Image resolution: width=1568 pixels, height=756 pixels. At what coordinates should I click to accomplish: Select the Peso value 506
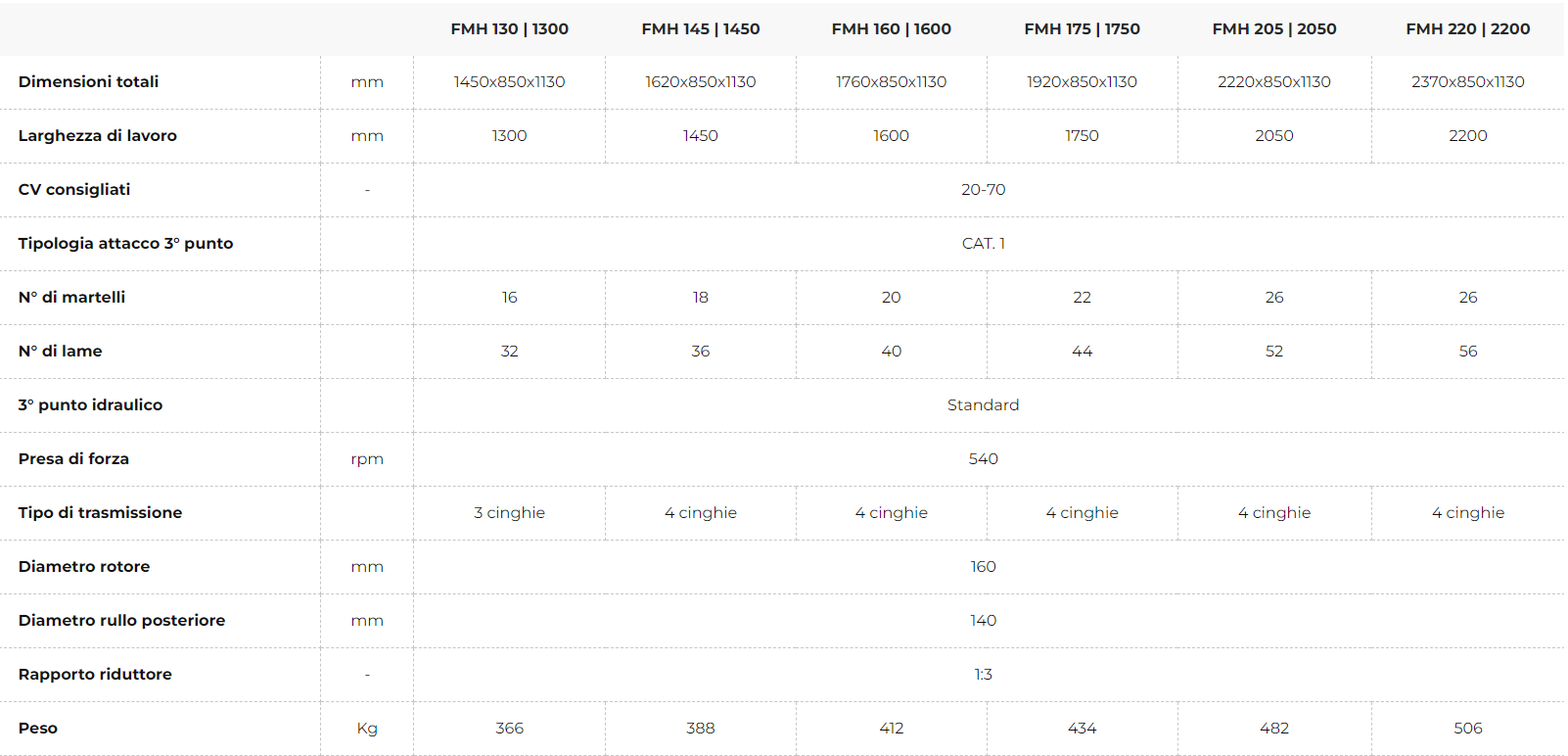tap(1468, 729)
